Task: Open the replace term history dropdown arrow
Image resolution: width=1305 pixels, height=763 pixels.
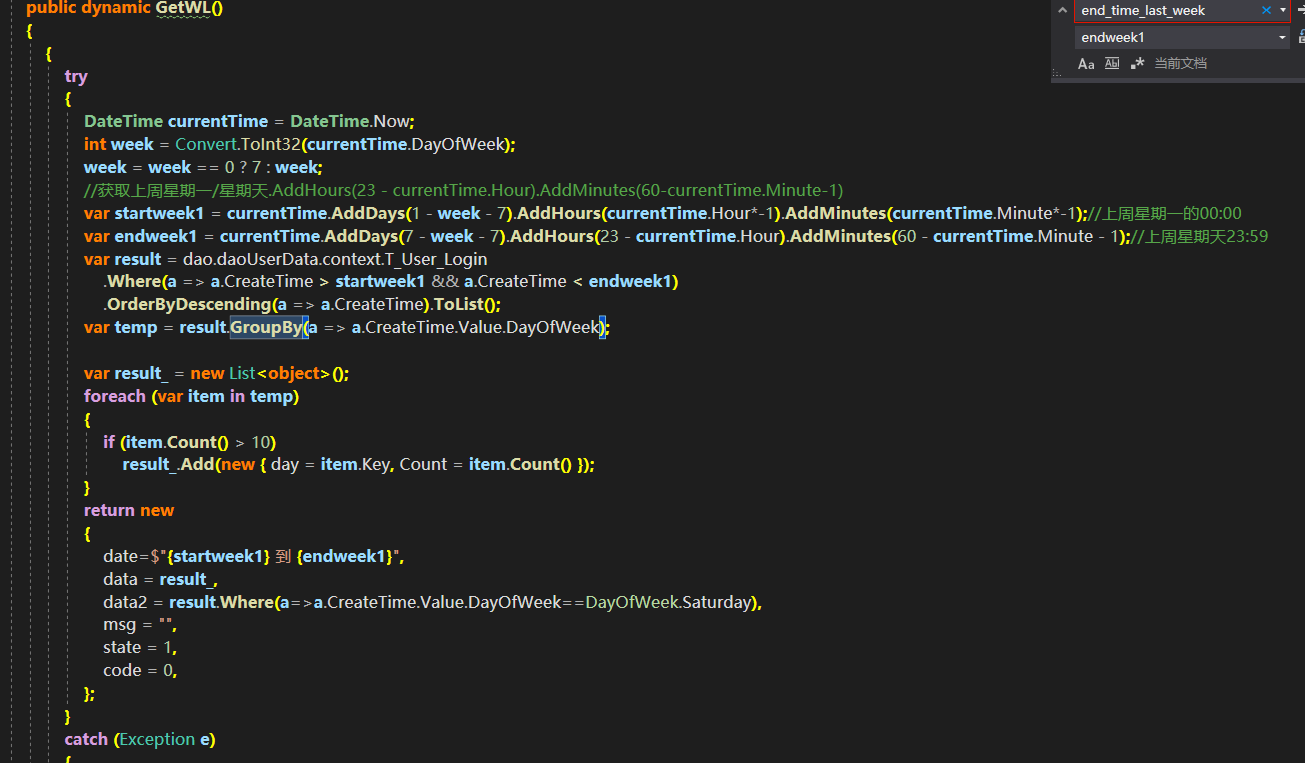Action: (x=1283, y=37)
